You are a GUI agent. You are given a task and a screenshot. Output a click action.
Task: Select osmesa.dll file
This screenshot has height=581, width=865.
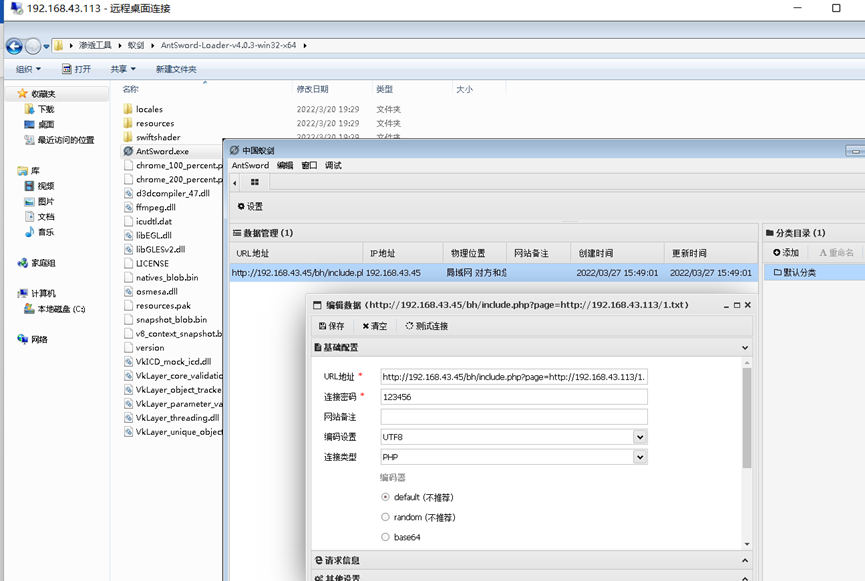click(x=151, y=291)
